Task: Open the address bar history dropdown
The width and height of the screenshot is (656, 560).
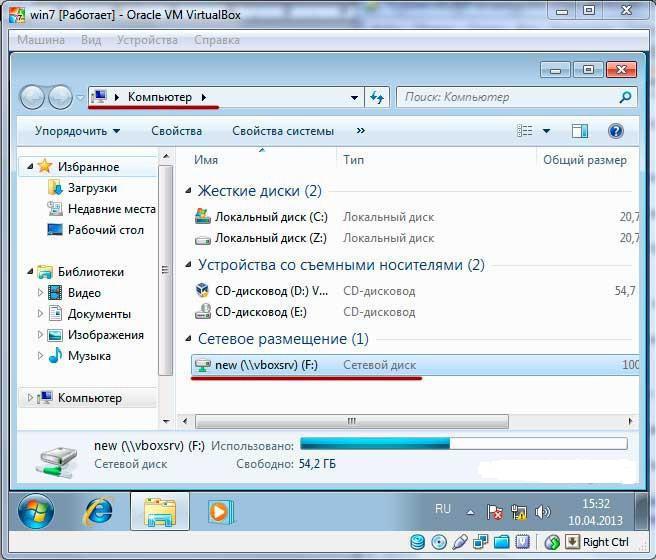Action: (x=354, y=98)
